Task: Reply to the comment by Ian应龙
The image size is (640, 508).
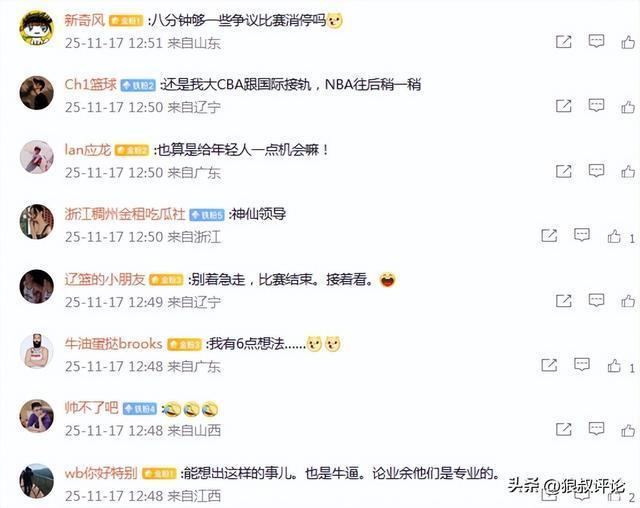Action: (x=596, y=171)
